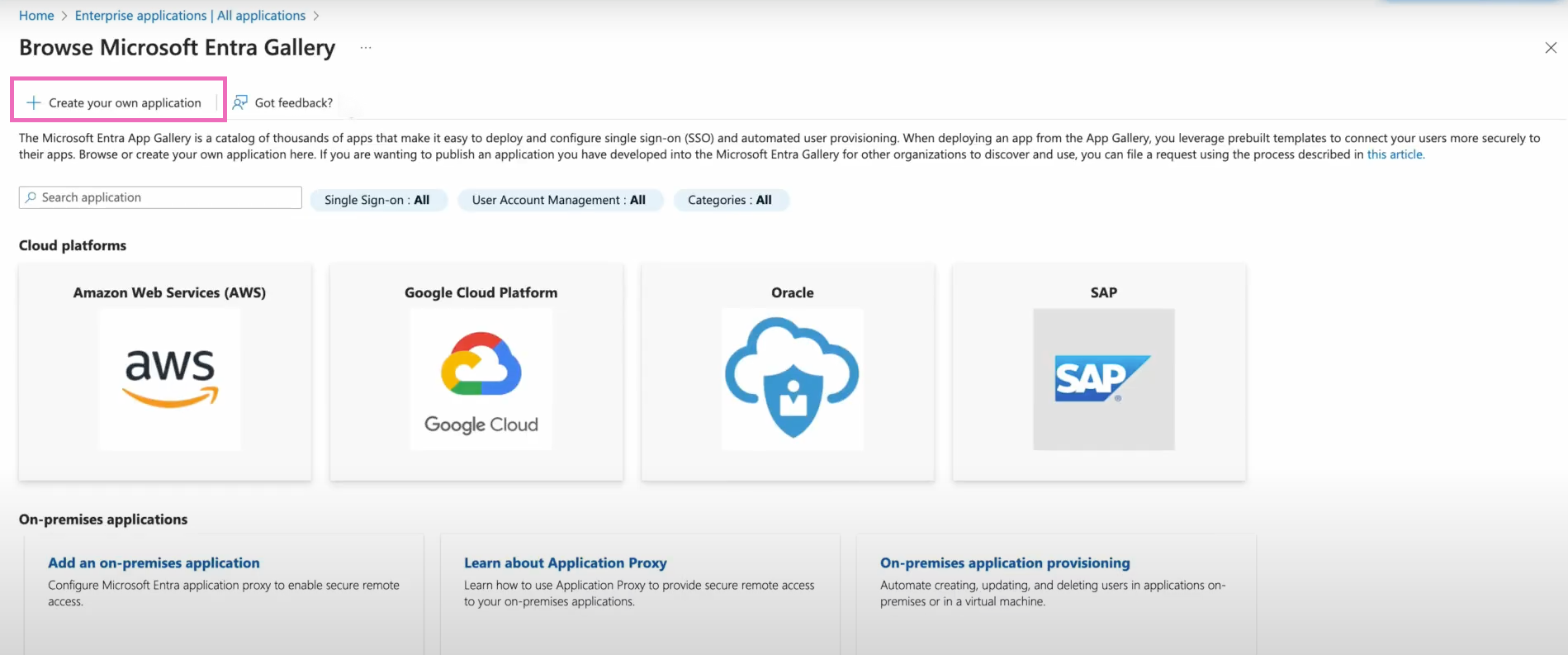
Task: Click 'Configure Microsoft Entra application proxy' description
Action: click(224, 593)
